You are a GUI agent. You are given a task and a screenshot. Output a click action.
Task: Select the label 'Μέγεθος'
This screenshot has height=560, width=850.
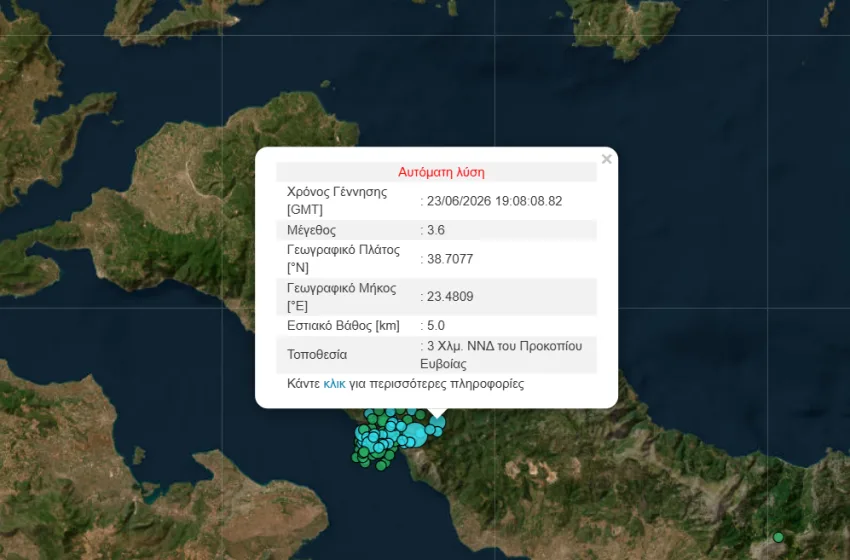311,230
